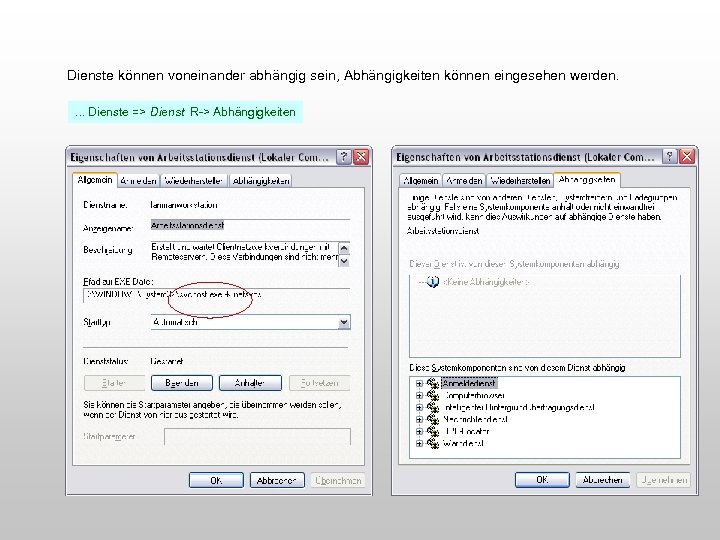Close the left properties dialog
This screenshot has height=540, width=720.
pyautogui.click(x=361, y=157)
